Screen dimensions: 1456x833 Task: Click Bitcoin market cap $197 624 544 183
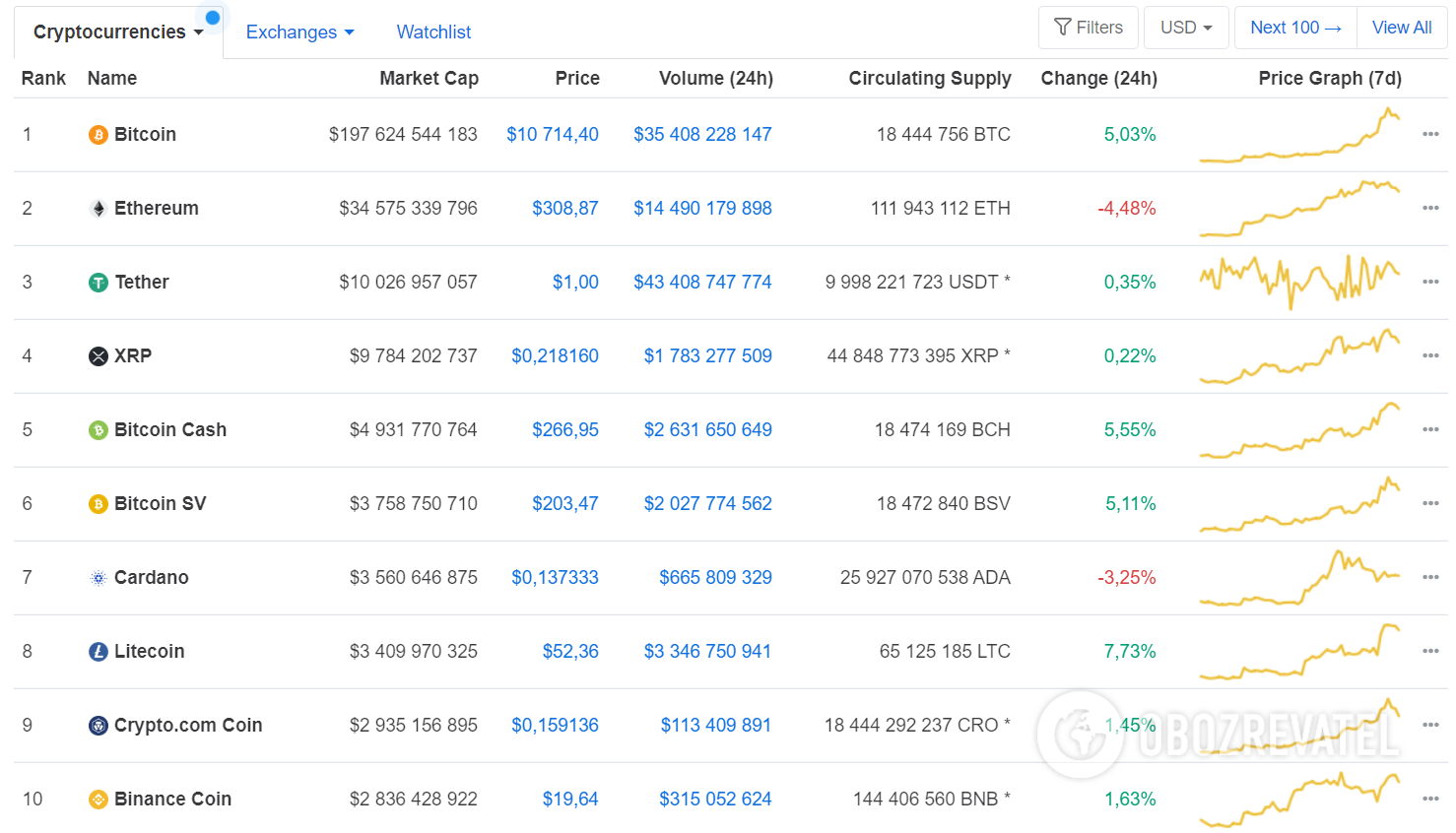[403, 134]
